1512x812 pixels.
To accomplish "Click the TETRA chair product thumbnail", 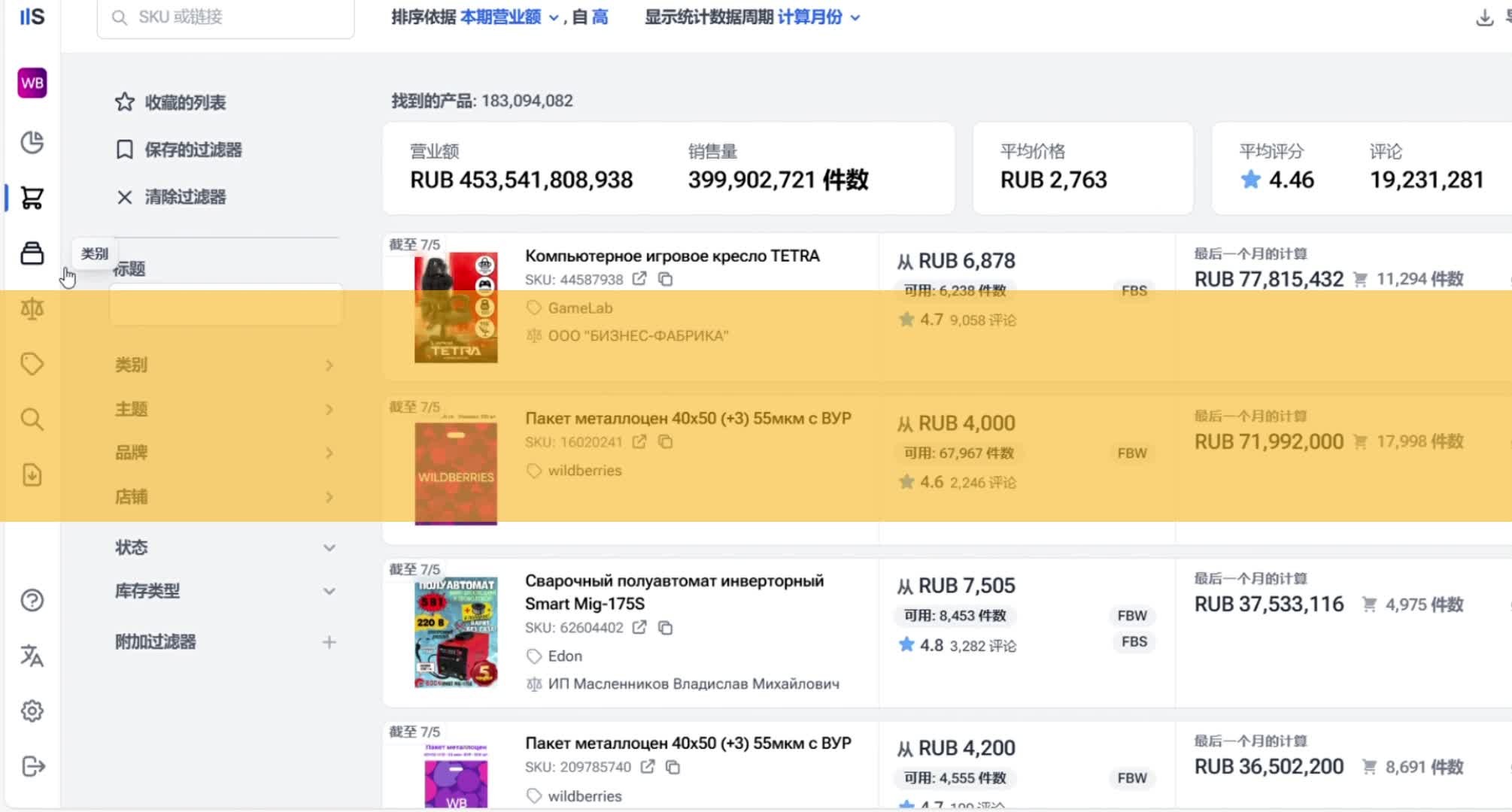I will [456, 308].
